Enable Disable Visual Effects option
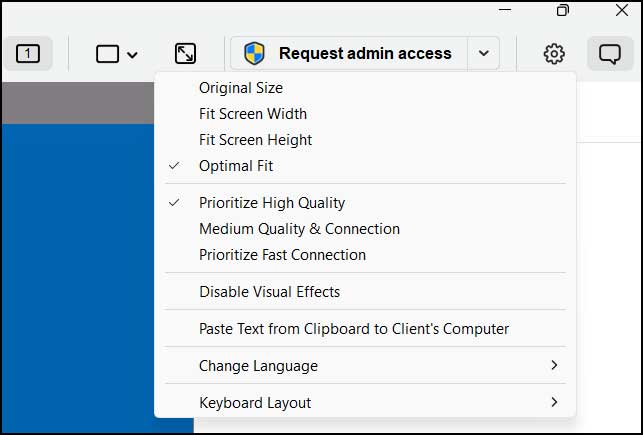Image resolution: width=643 pixels, height=435 pixels. coord(269,292)
